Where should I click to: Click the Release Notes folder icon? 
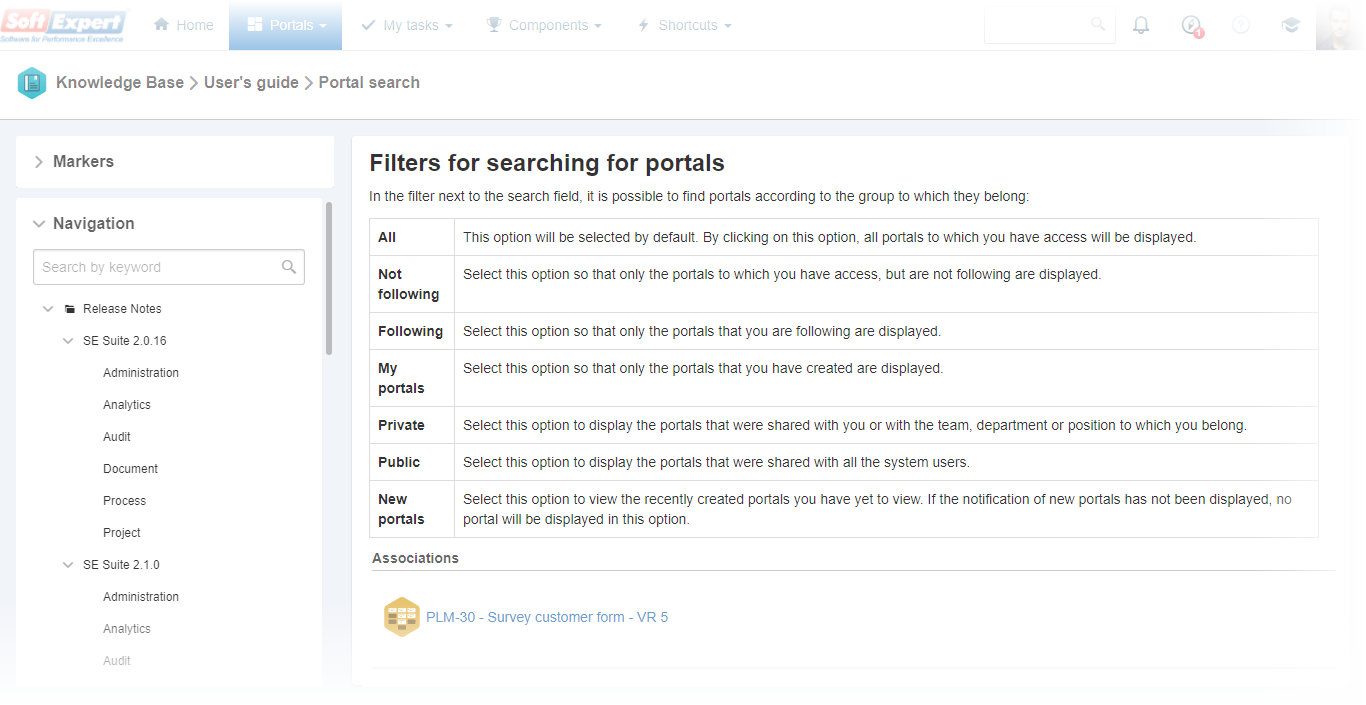[70, 309]
